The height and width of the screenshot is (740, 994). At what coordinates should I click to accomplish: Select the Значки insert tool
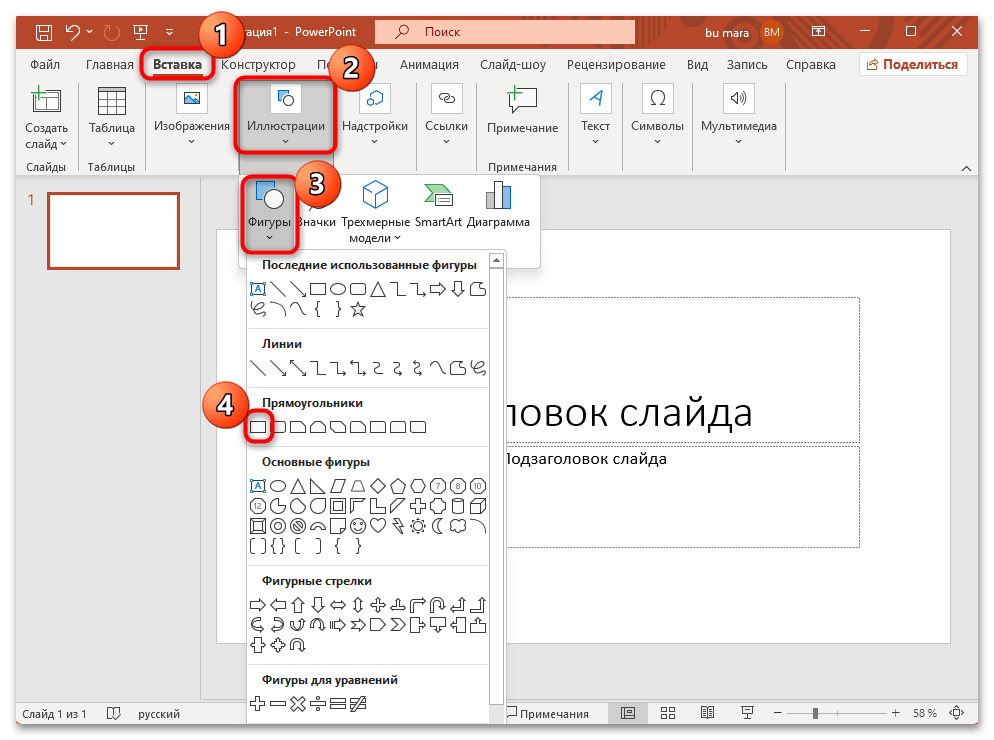coord(317,210)
